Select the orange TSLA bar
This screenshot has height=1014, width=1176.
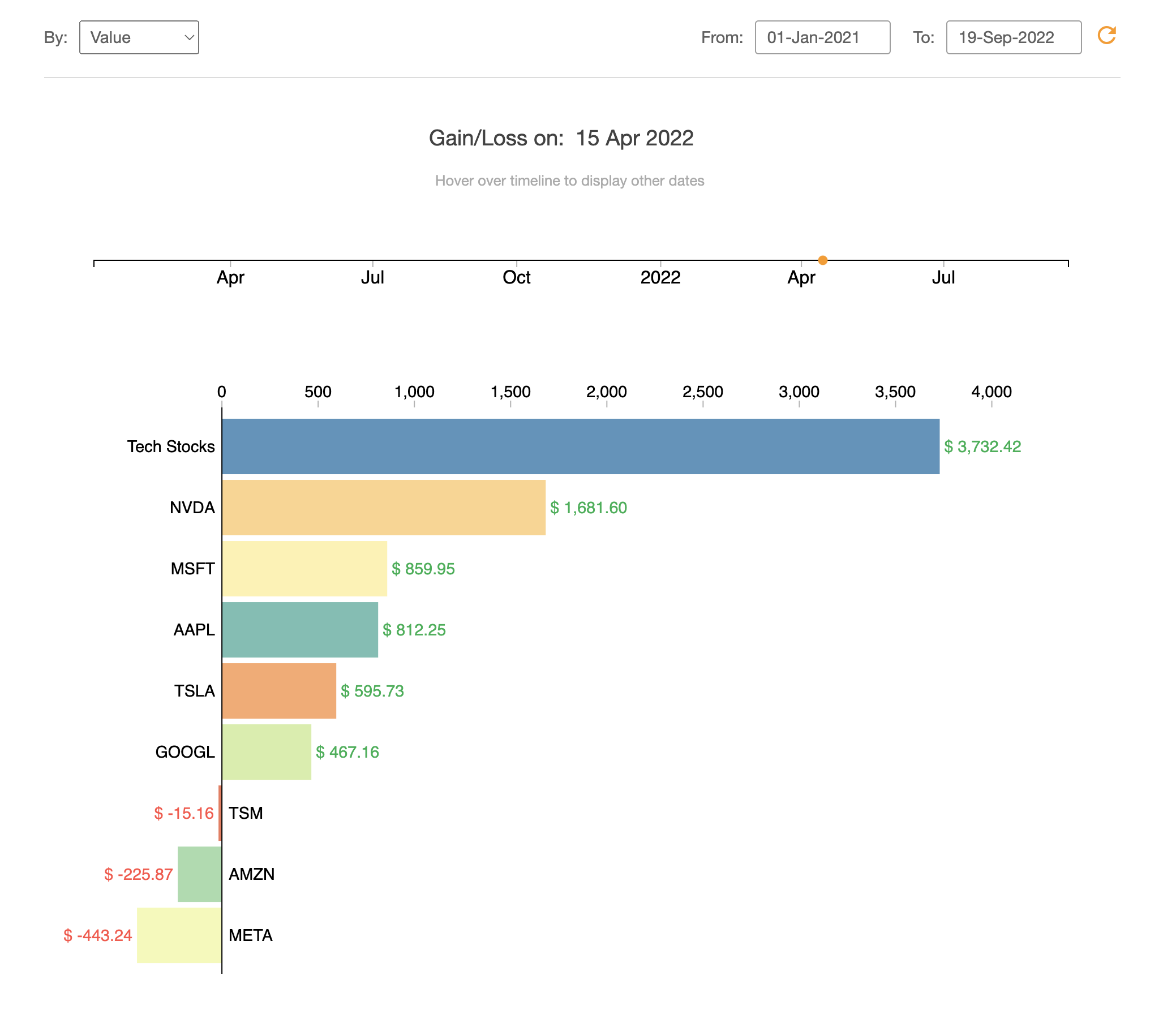click(x=279, y=690)
